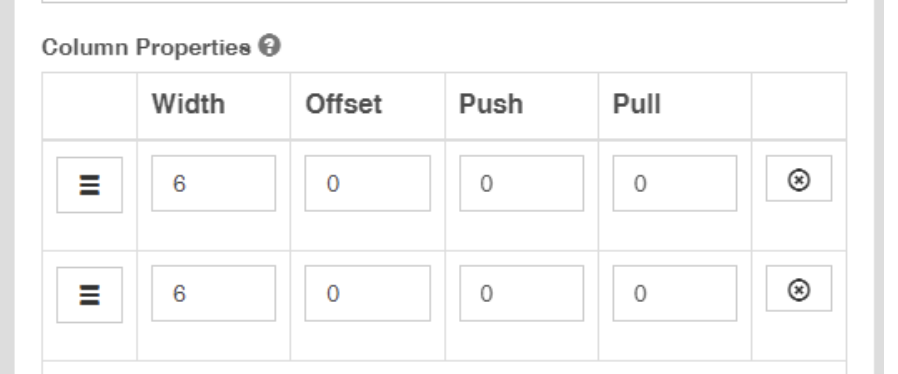
Task: Click the second row Width field
Action: (x=214, y=293)
